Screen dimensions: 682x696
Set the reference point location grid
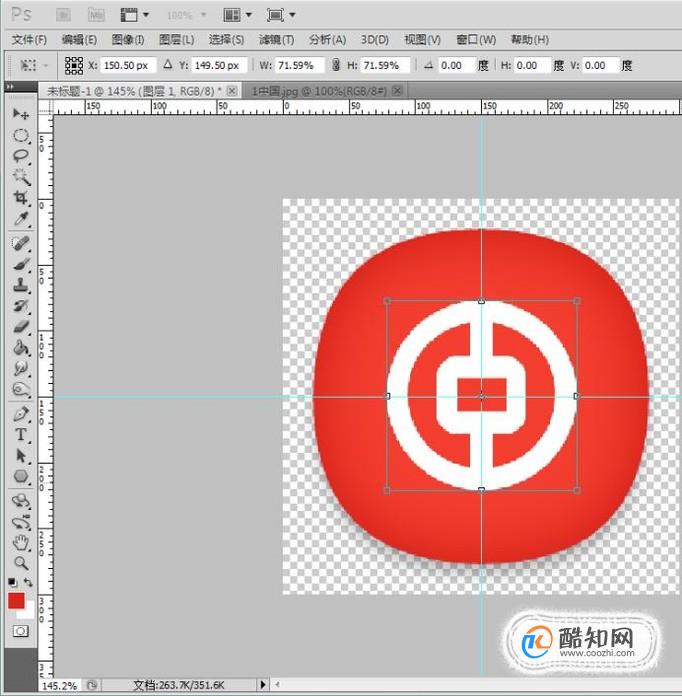click(x=74, y=65)
